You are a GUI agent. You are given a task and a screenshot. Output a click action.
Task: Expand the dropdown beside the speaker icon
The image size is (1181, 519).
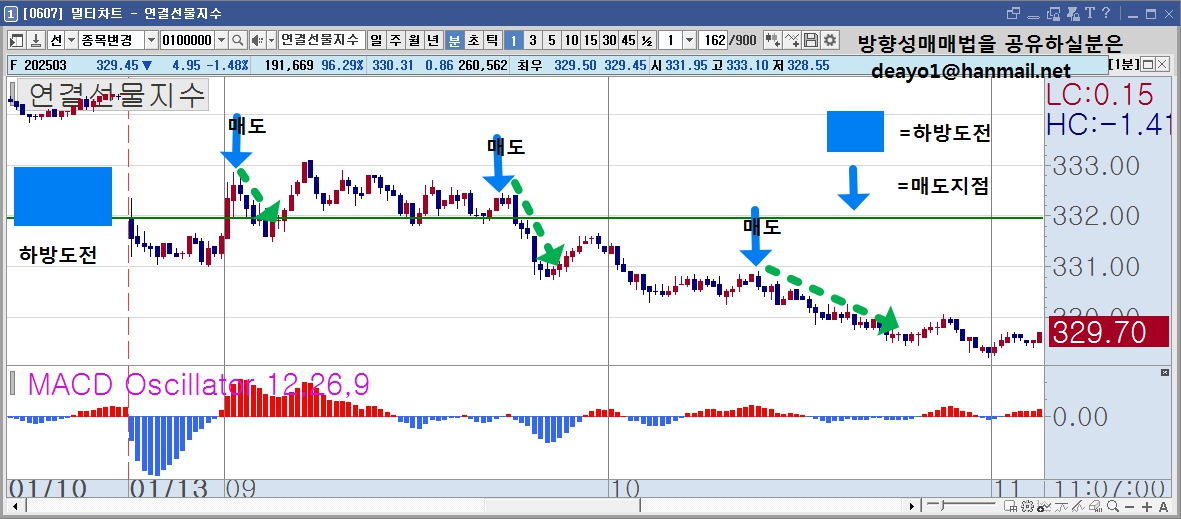[x=272, y=40]
